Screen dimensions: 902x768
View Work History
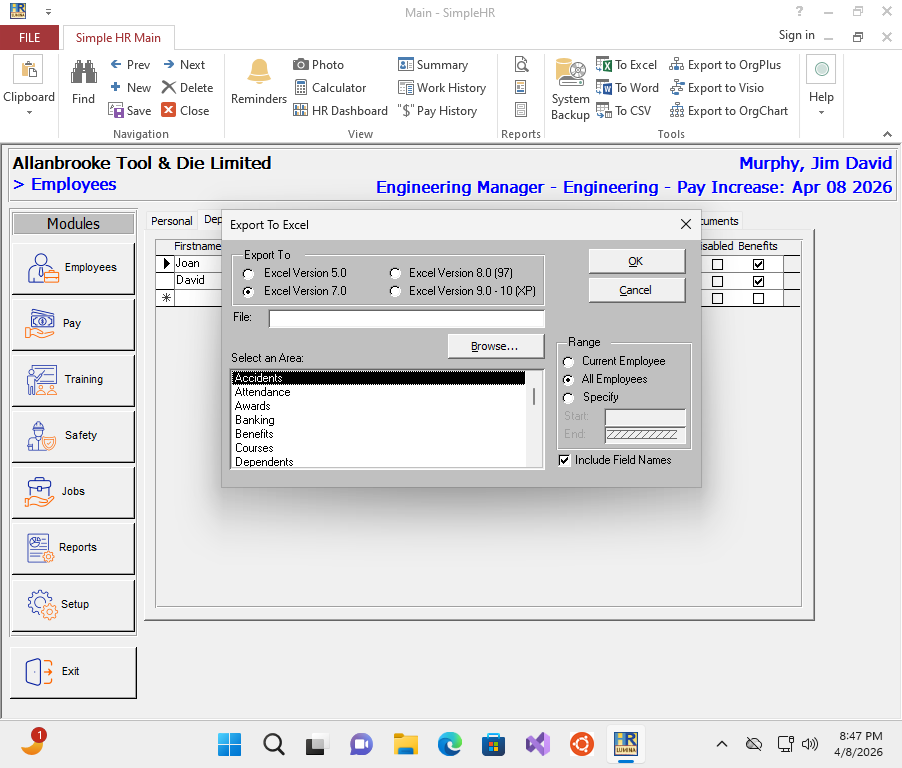click(x=442, y=88)
